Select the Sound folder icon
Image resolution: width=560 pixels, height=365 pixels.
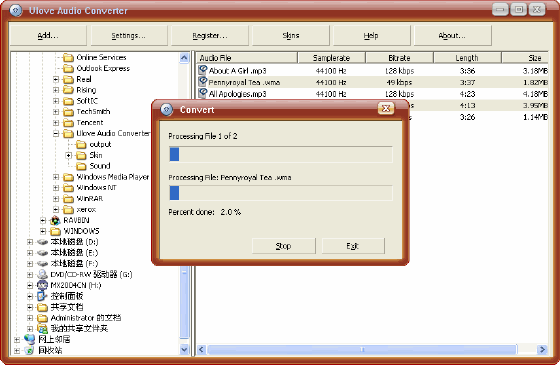[81, 166]
